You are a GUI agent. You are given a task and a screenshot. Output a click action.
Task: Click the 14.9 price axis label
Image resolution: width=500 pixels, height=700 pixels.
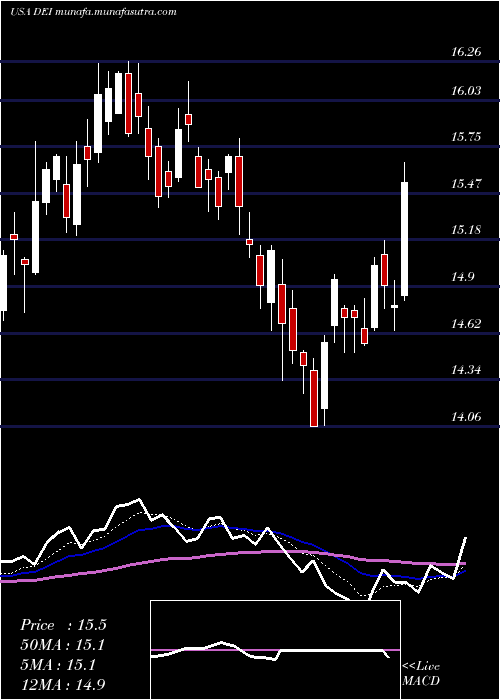click(x=462, y=277)
